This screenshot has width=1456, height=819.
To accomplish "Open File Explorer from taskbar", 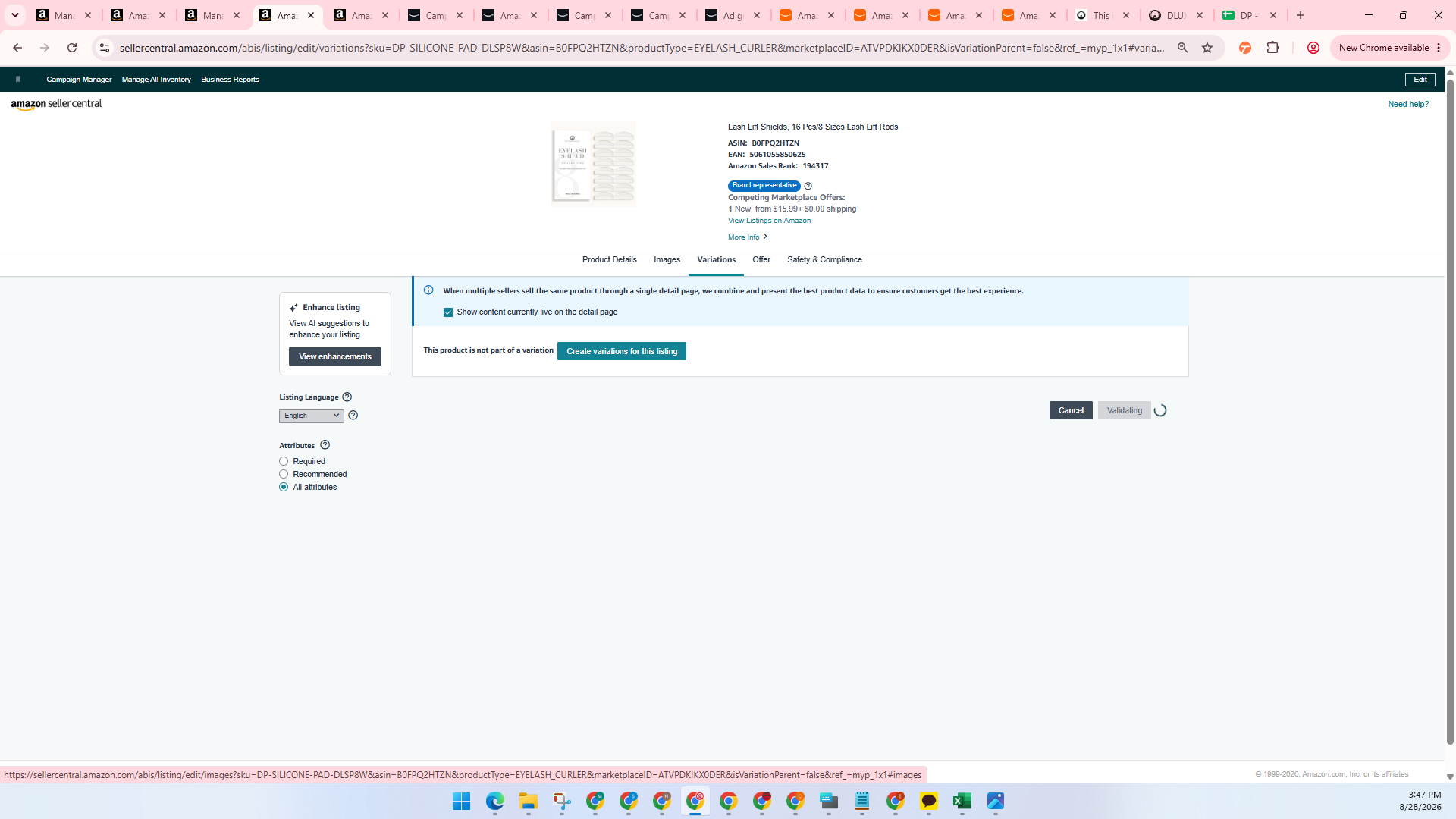I will click(528, 802).
